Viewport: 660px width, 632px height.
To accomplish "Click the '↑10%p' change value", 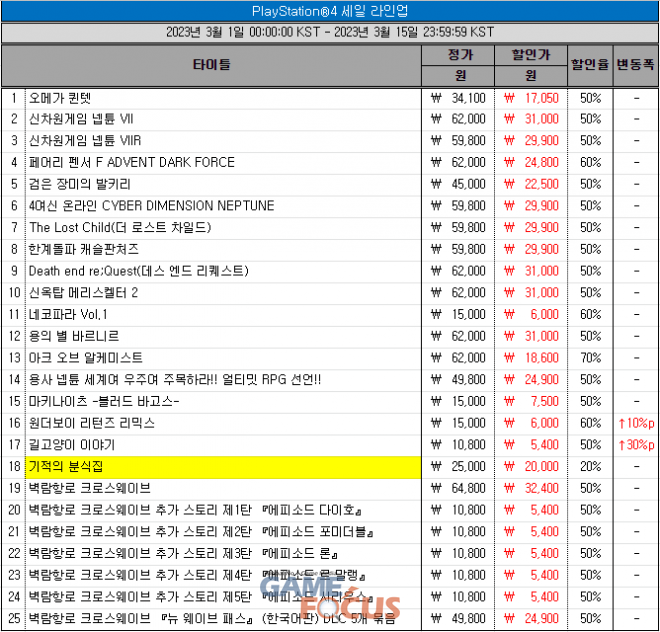I will 636,424.
